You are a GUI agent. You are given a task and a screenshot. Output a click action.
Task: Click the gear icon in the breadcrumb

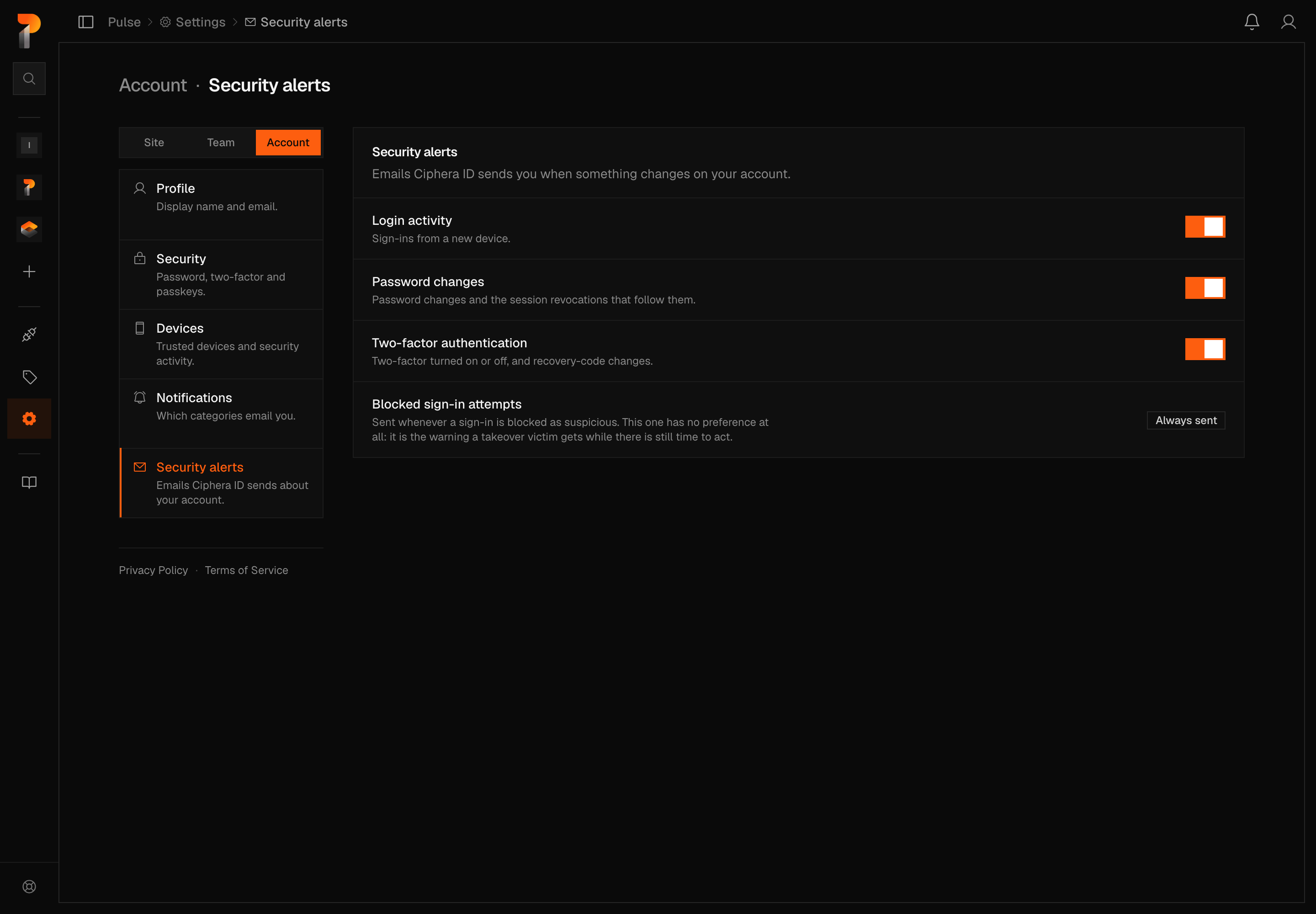[x=165, y=22]
